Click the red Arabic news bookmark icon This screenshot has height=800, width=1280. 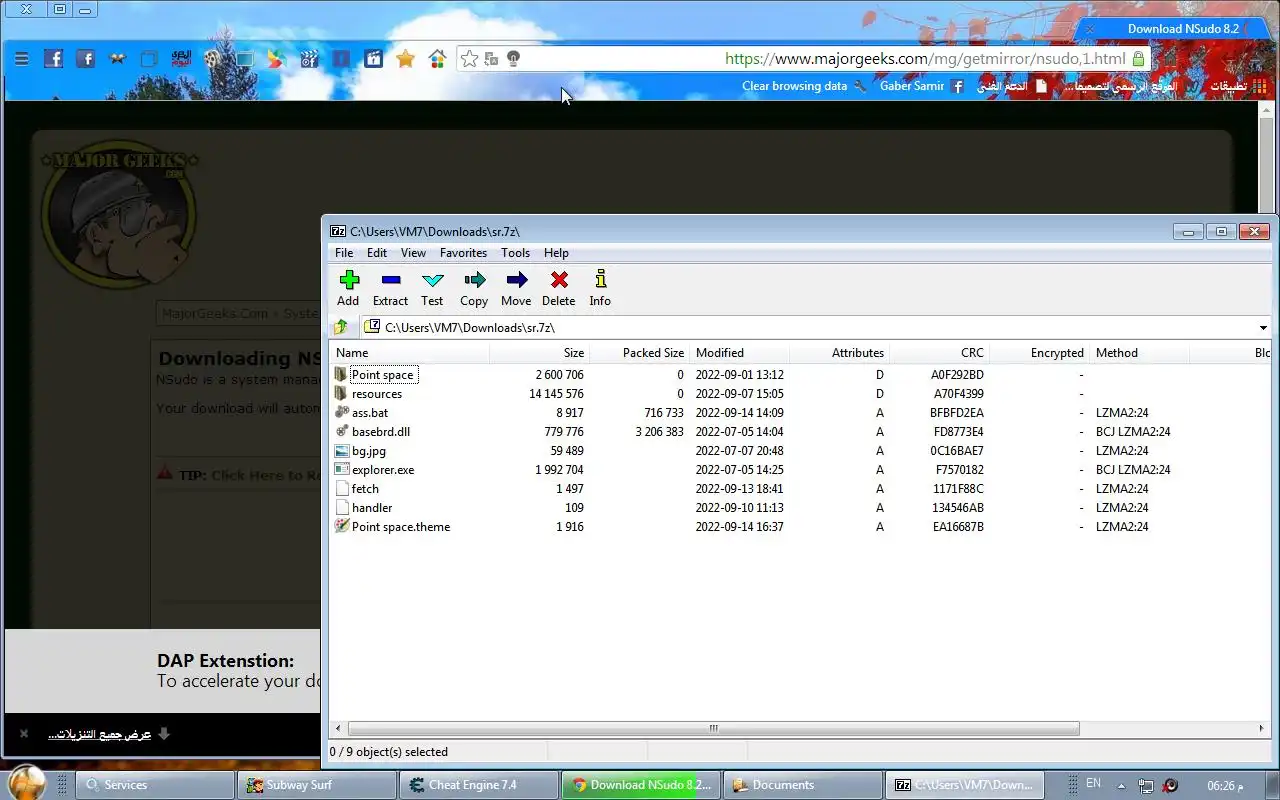click(181, 59)
